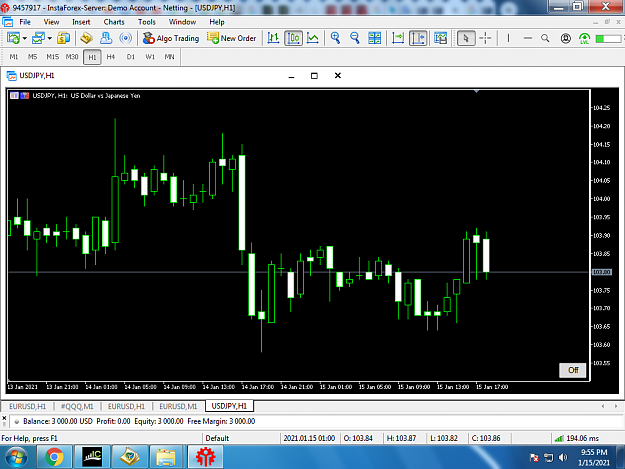Click the chart shift triangle marker

[476, 91]
